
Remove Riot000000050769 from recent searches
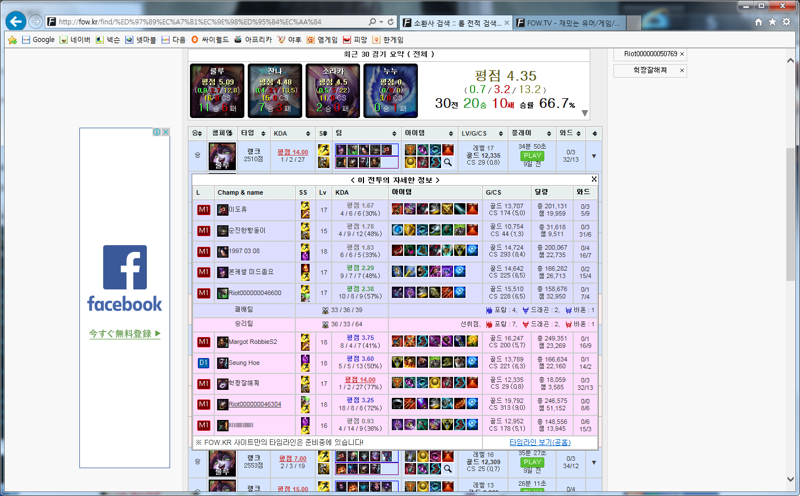[682, 54]
